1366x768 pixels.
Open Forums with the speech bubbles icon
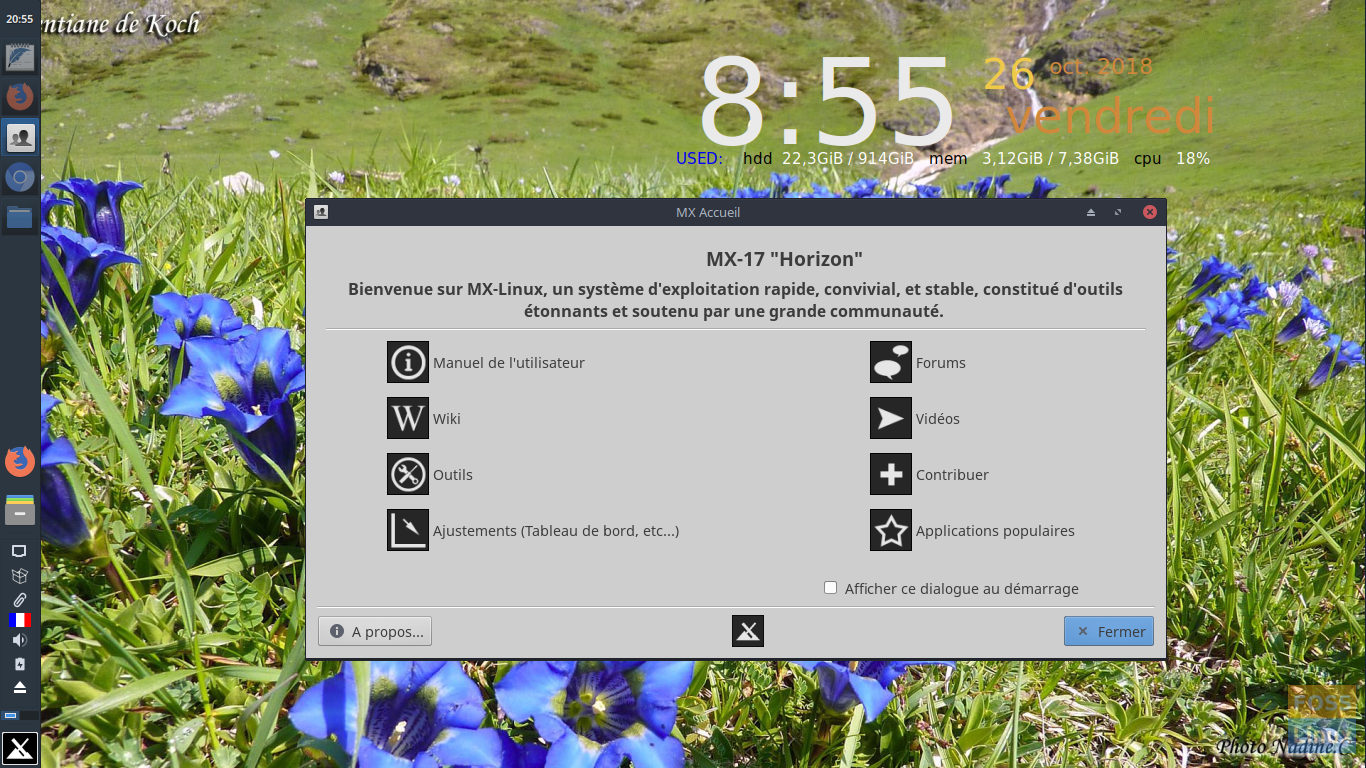[x=890, y=362]
